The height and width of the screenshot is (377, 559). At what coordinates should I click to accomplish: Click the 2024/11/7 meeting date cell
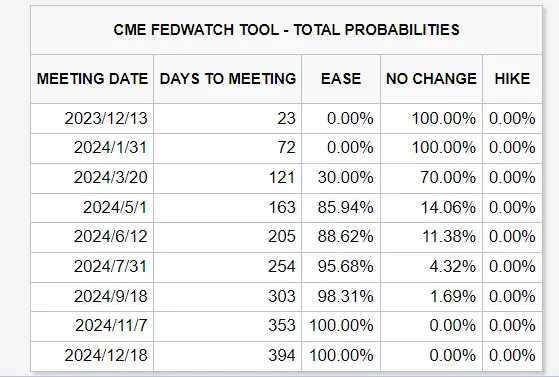[x=92, y=326]
